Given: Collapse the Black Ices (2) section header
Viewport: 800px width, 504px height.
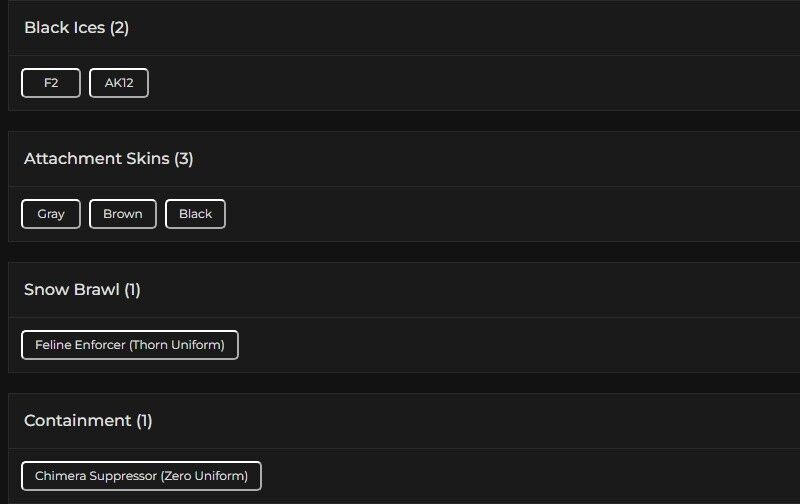Looking at the screenshot, I should [400, 28].
